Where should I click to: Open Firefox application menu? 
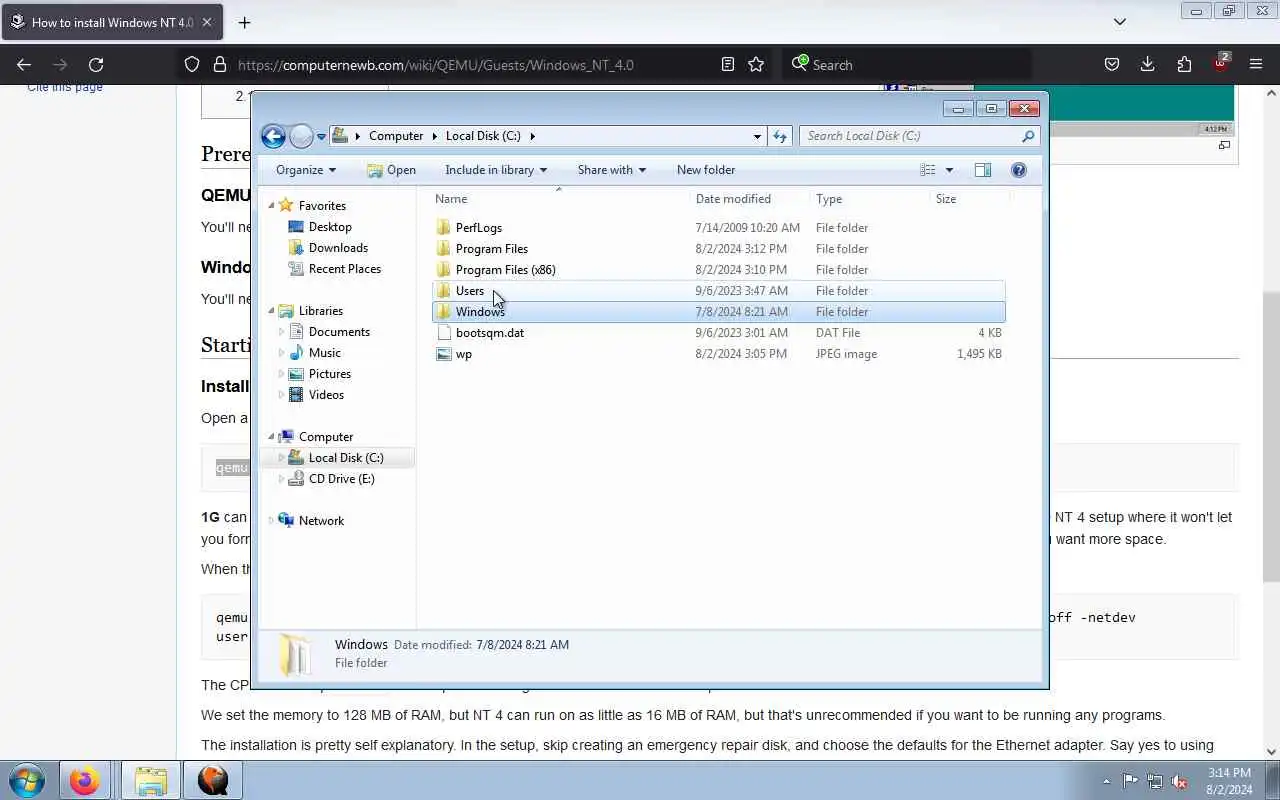pyautogui.click(x=1256, y=64)
